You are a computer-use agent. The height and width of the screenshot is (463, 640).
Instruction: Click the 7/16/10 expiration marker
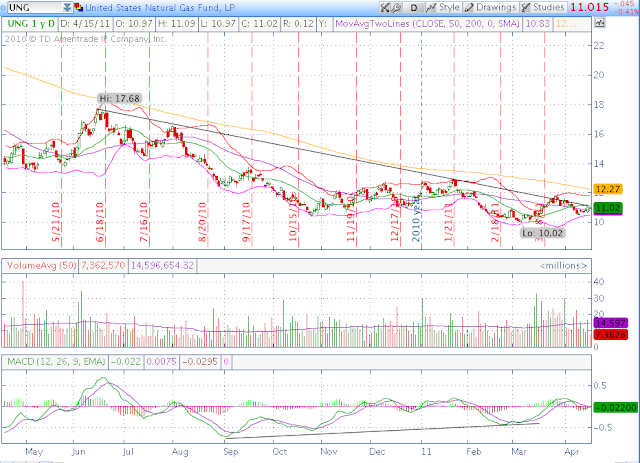(x=144, y=222)
